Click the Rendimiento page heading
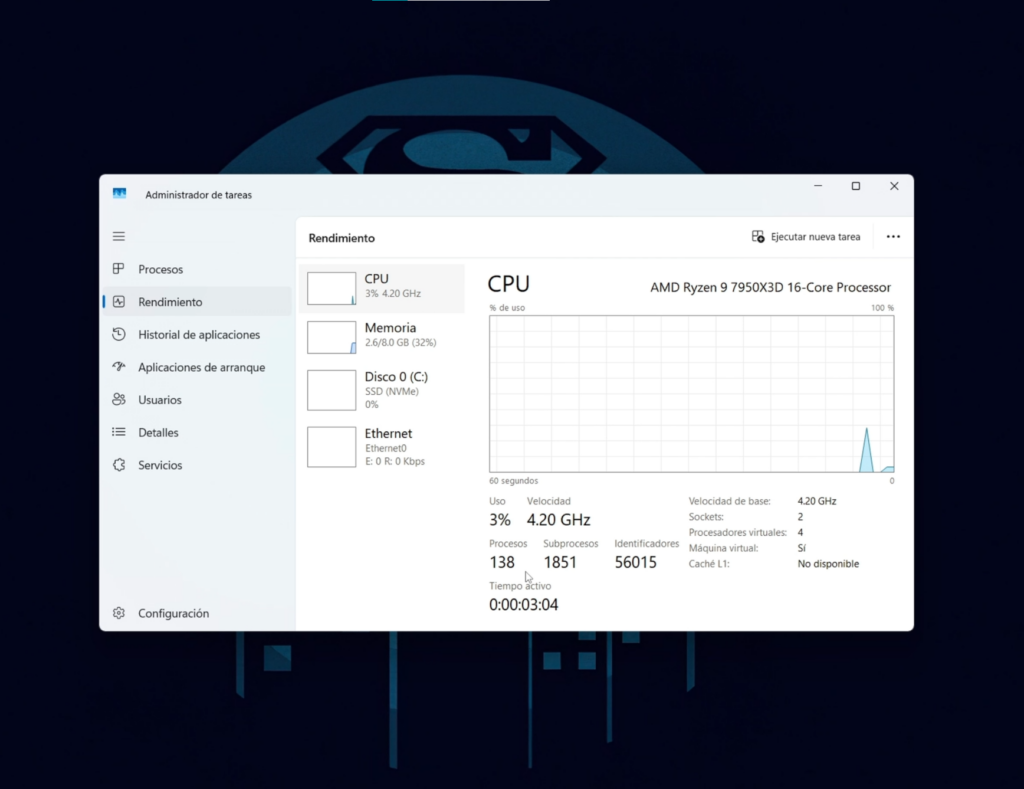This screenshot has width=1024, height=789. [341, 238]
